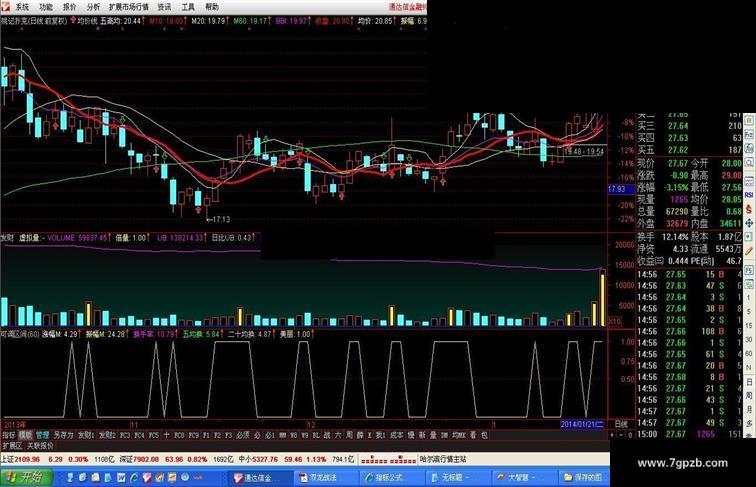Click the X10 volume scale label
Screen dimensions: 756x487
coord(614,321)
